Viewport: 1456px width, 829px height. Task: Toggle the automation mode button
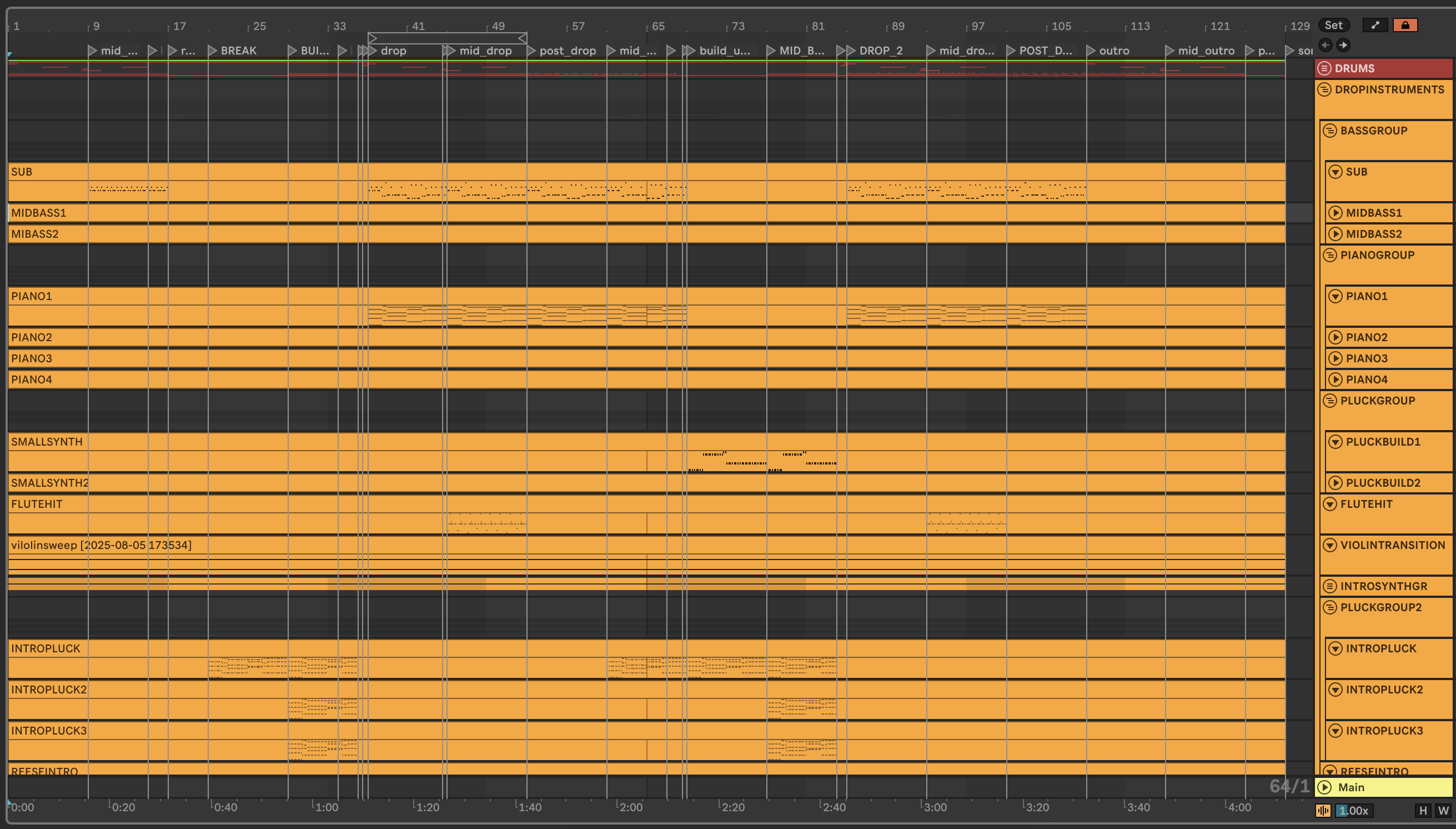pyautogui.click(x=1375, y=25)
